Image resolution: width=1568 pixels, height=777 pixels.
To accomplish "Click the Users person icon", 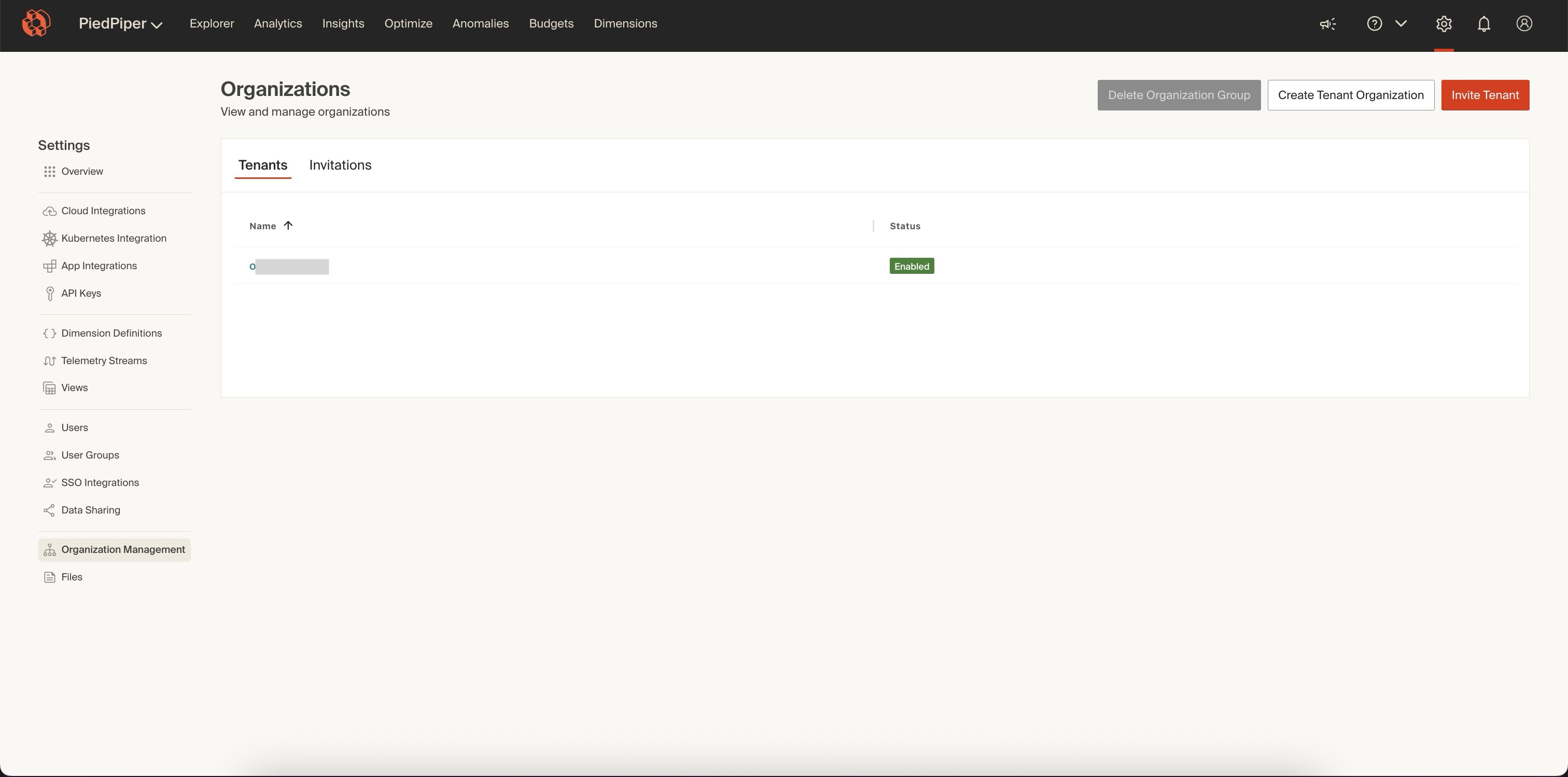I will tap(50, 428).
